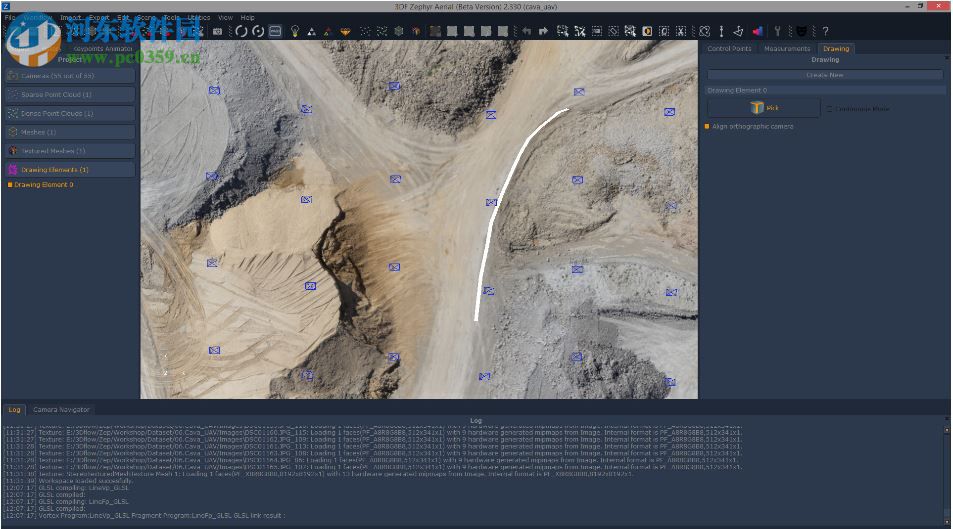Viewport: 953px width, 529px height.
Task: Click the lightbulb lighting toolbar icon
Action: [x=295, y=31]
